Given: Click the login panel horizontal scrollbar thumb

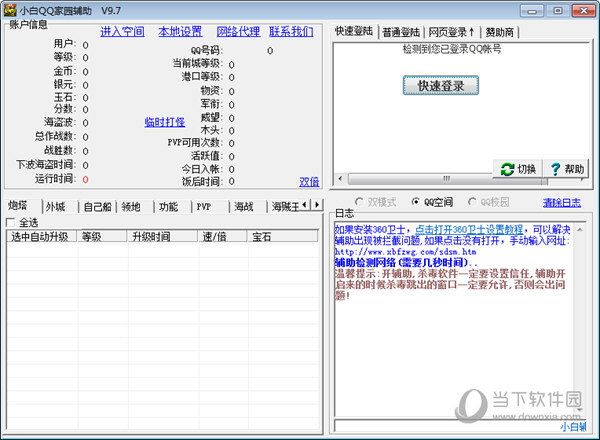Looking at the screenshot, I should tap(448, 179).
